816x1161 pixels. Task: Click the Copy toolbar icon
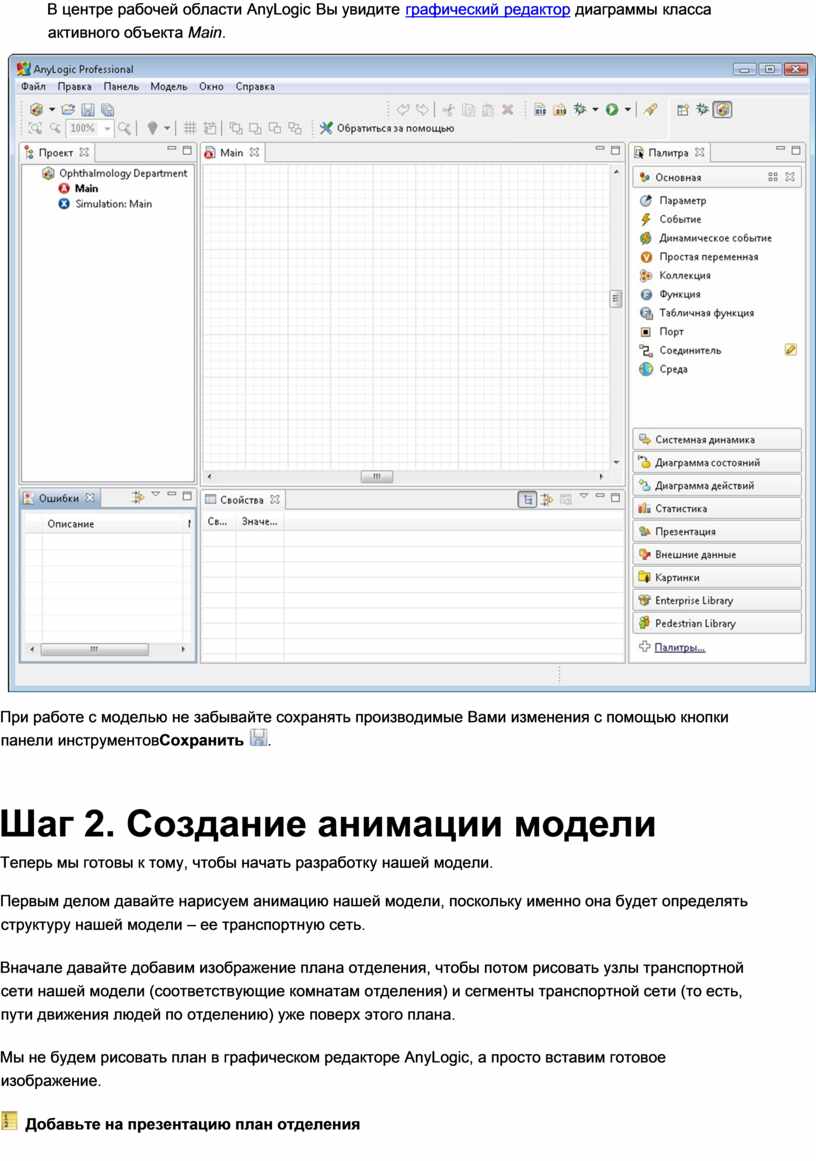coord(468,110)
